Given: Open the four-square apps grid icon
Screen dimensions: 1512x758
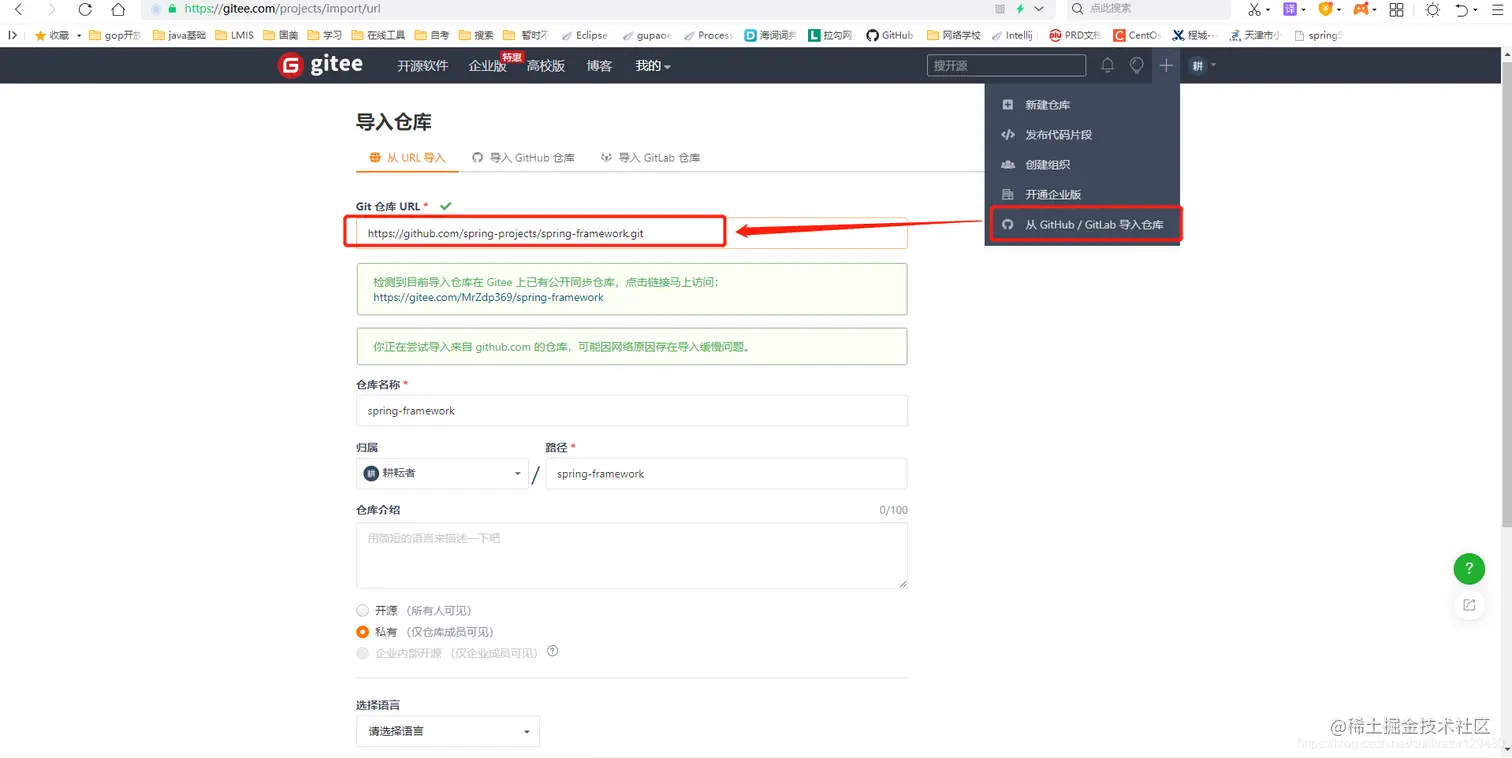Looking at the screenshot, I should [1397, 9].
